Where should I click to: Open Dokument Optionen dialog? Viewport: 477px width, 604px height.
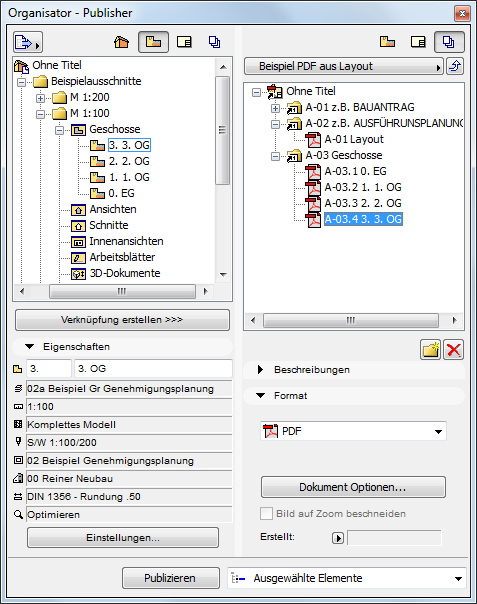tap(353, 487)
